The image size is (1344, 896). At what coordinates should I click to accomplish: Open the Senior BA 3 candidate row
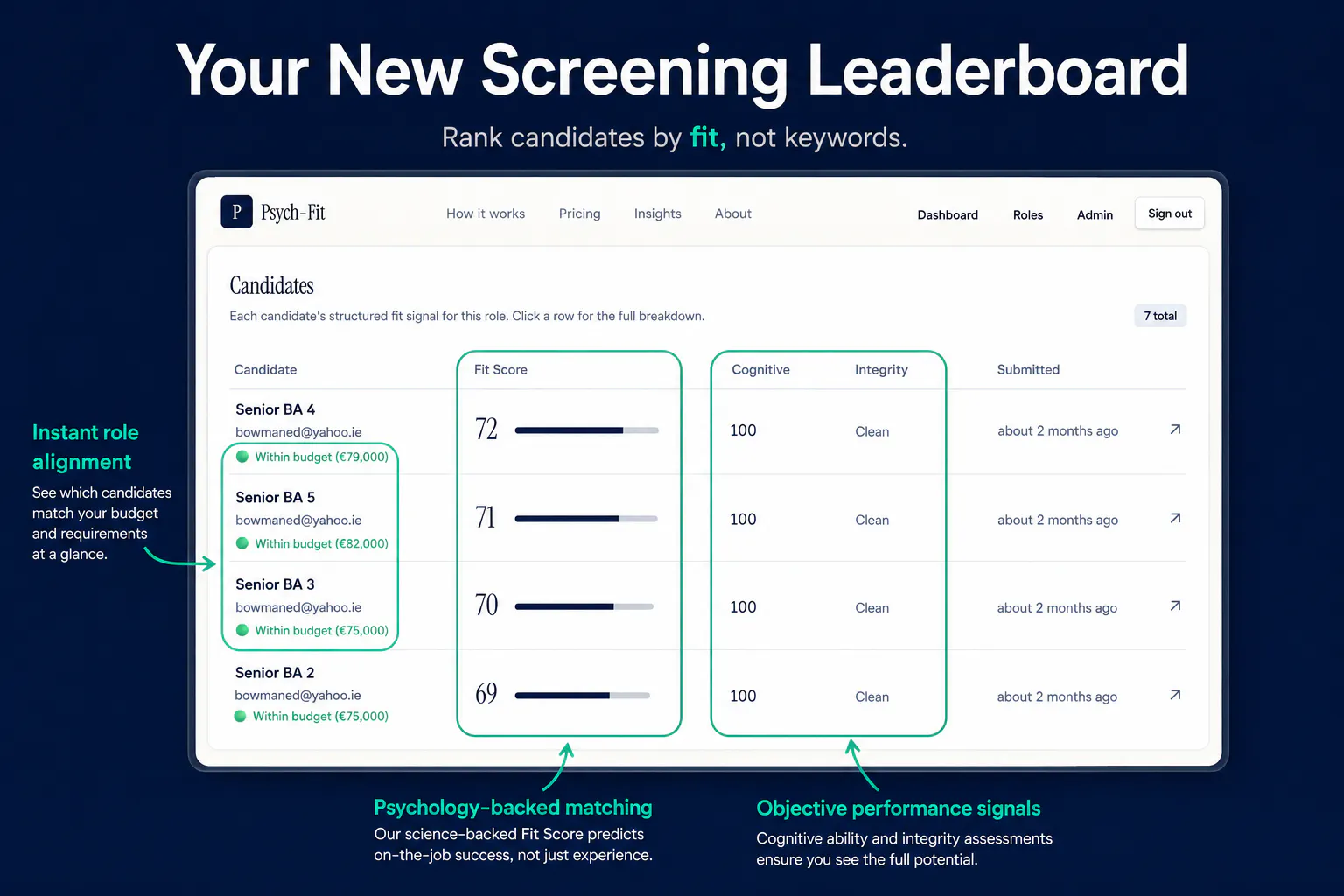click(708, 606)
